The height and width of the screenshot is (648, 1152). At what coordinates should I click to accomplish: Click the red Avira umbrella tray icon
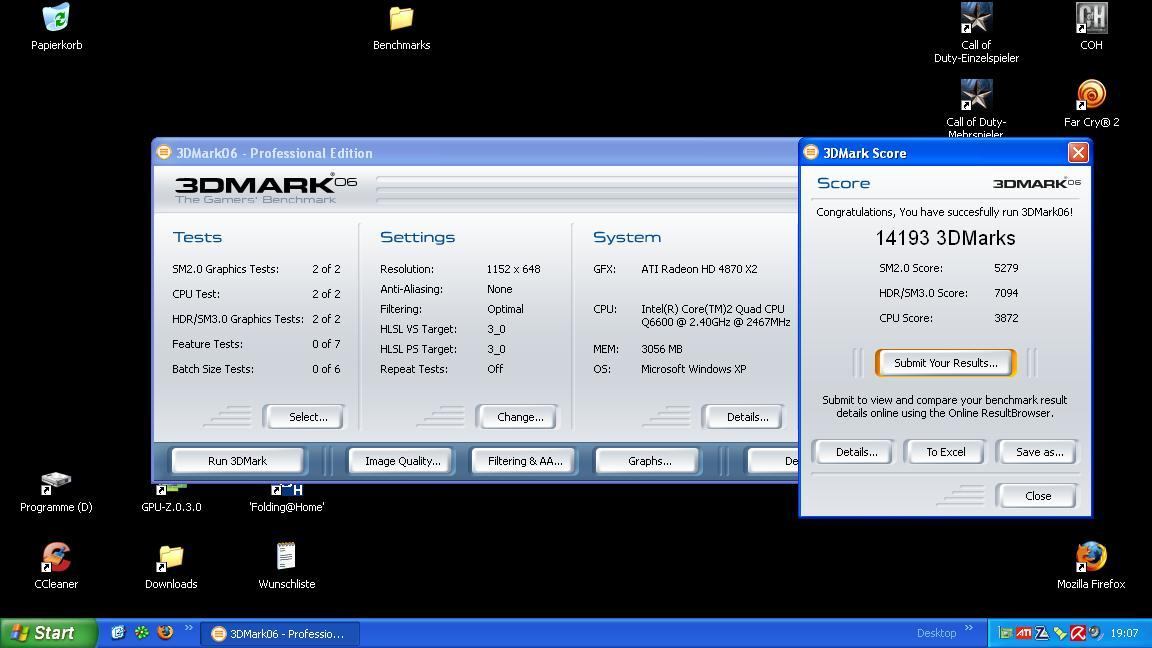coord(1078,633)
